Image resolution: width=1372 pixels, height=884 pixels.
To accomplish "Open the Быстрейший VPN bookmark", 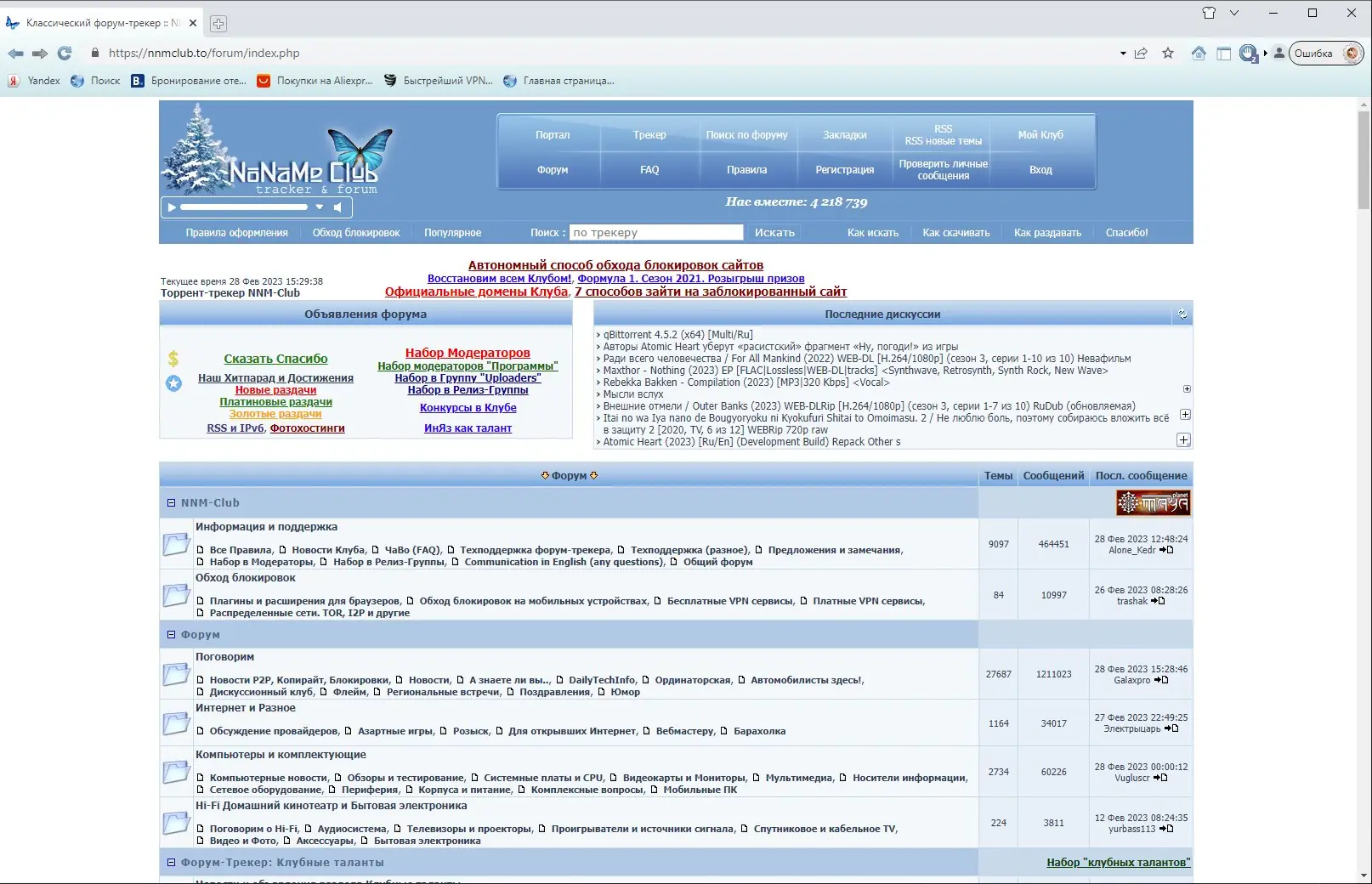I will pyautogui.click(x=438, y=81).
